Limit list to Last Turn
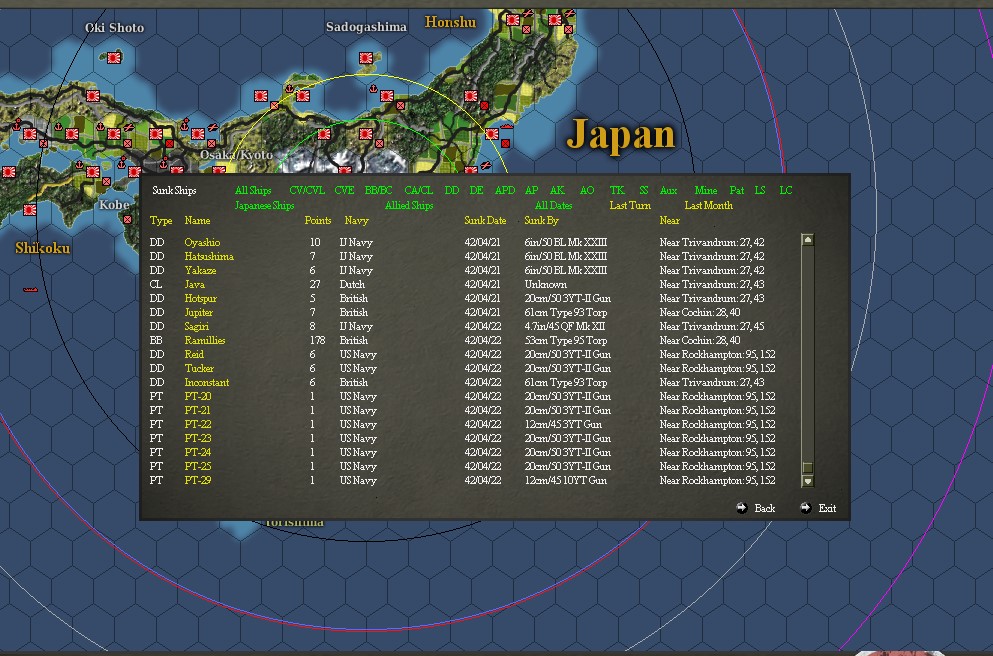Image resolution: width=993 pixels, height=656 pixels. pyautogui.click(x=629, y=205)
